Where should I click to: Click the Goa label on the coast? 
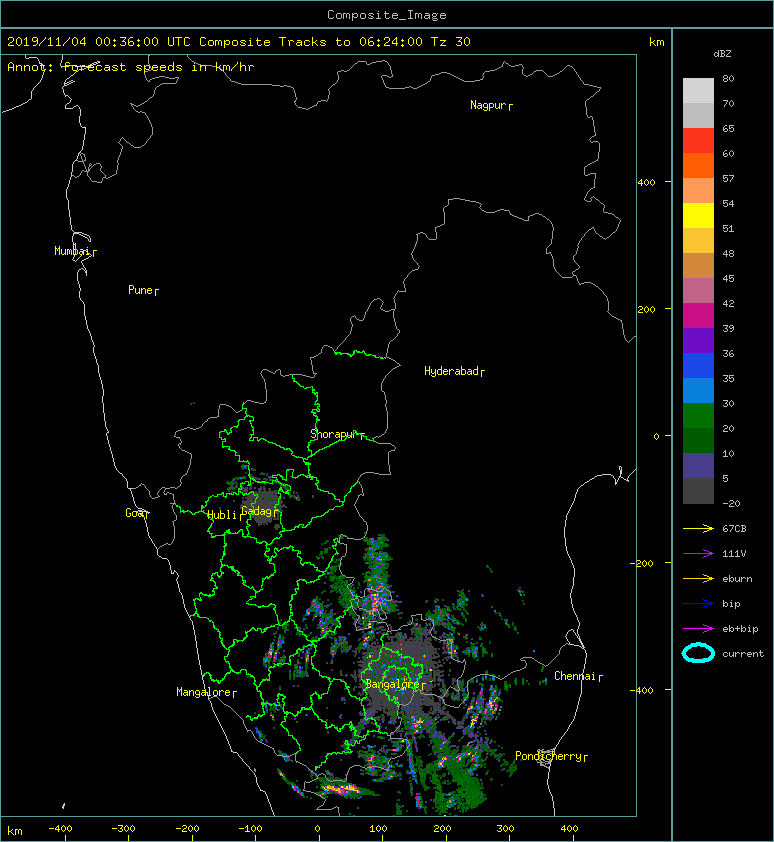(137, 513)
